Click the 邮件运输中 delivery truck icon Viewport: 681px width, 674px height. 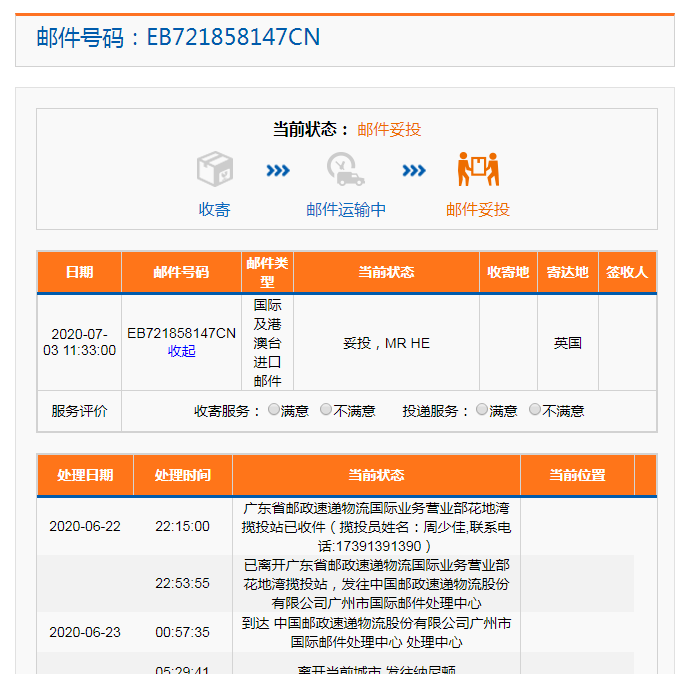pyautogui.click(x=346, y=169)
